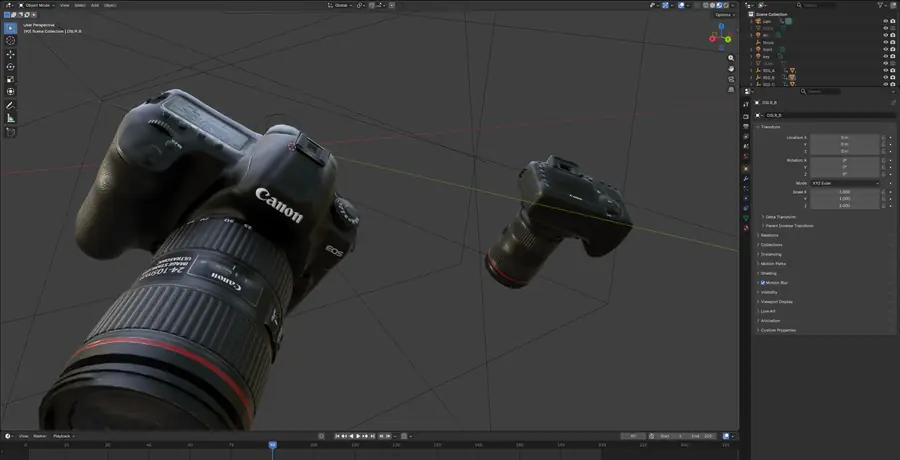The height and width of the screenshot is (460, 900).
Task: Open the Global transform orientation dropdown
Action: tap(339, 5)
